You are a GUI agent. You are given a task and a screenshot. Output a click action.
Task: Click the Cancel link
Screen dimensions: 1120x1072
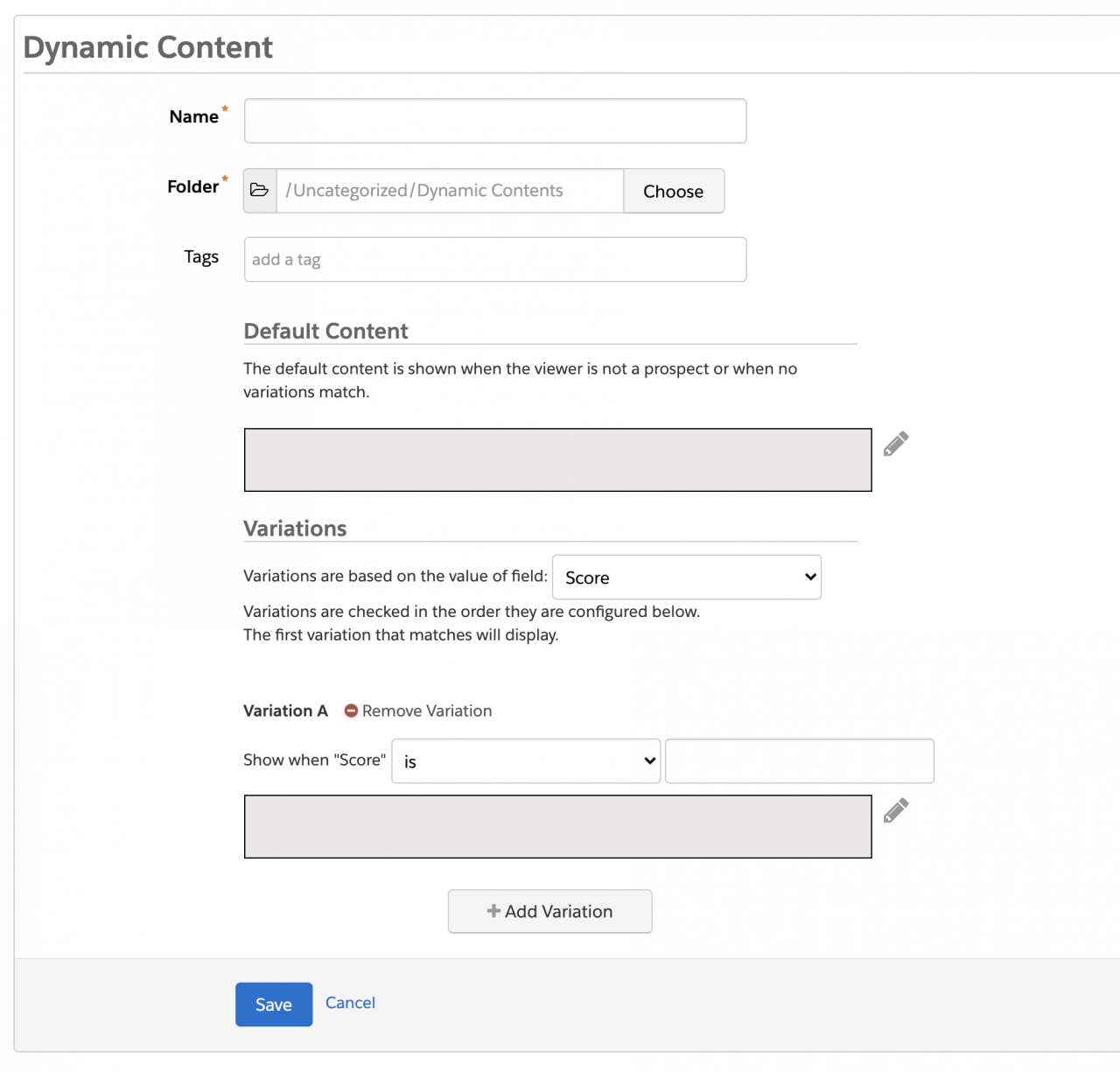click(350, 1003)
